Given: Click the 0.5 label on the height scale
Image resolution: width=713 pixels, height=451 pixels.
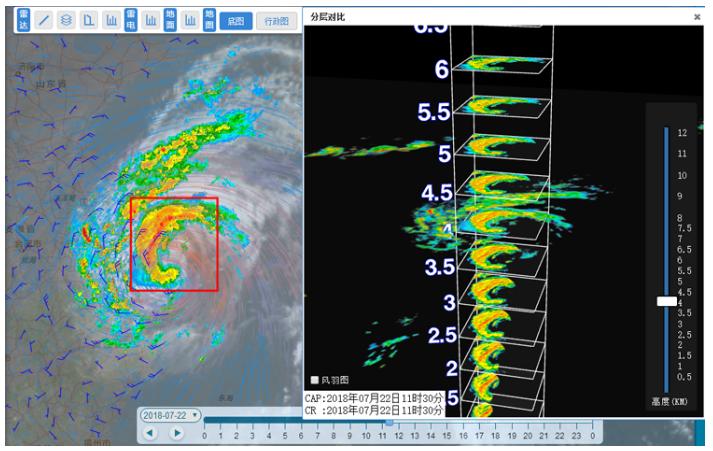Looking at the screenshot, I should click(684, 377).
